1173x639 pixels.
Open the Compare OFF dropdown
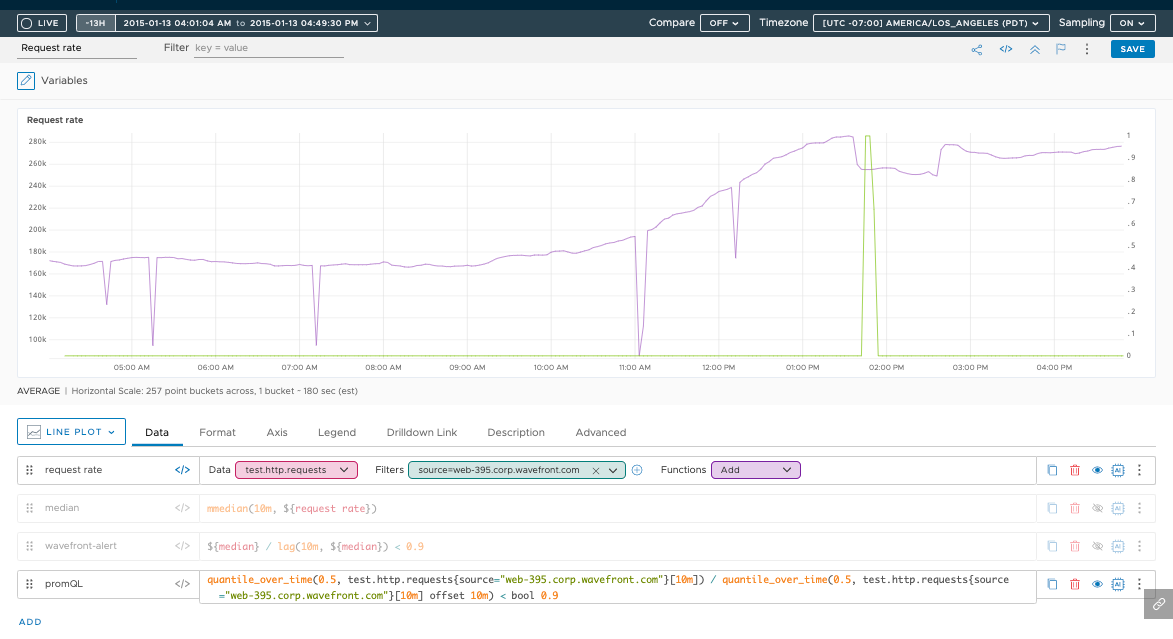724,23
